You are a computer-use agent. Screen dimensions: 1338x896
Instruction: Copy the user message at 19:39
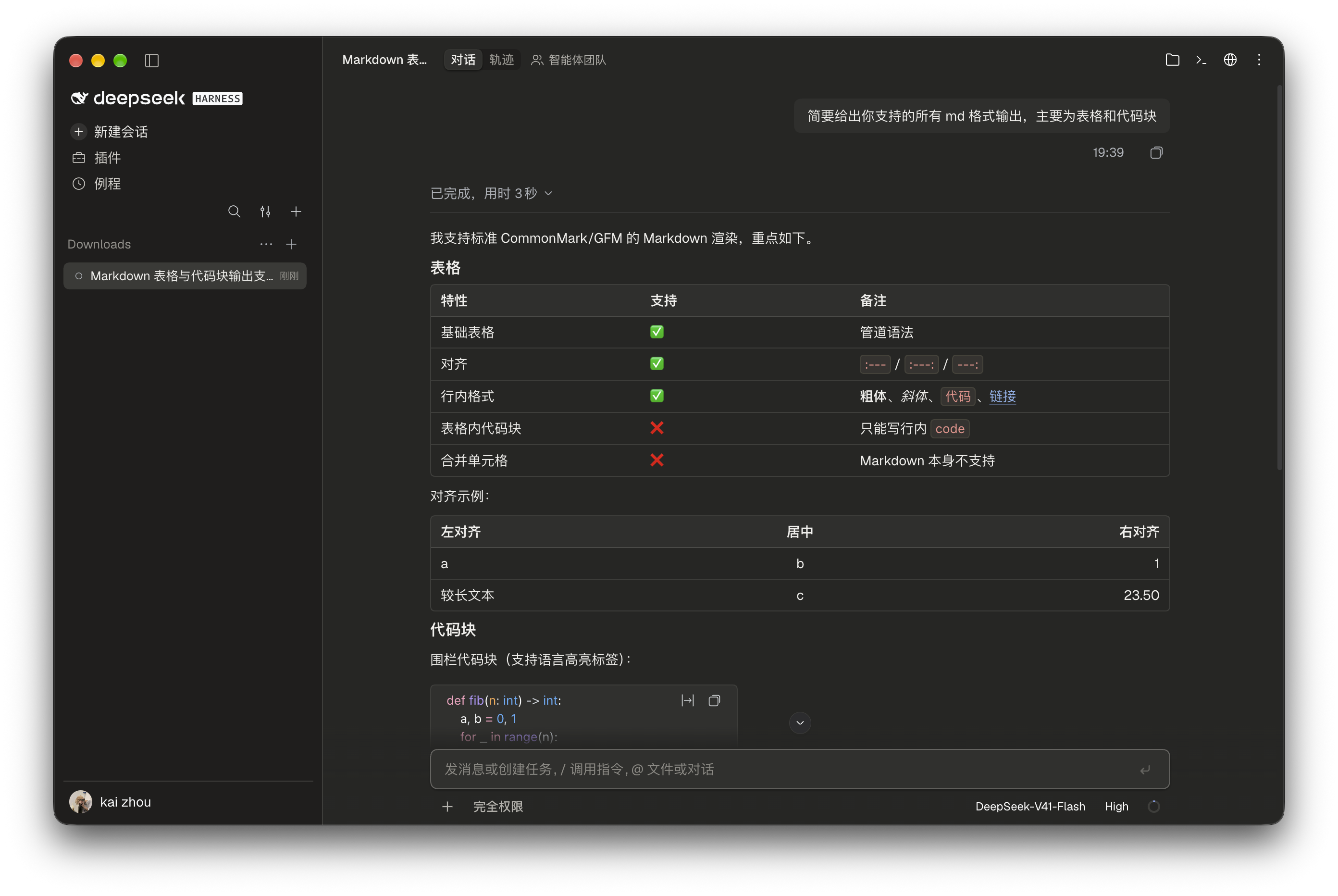1156,152
